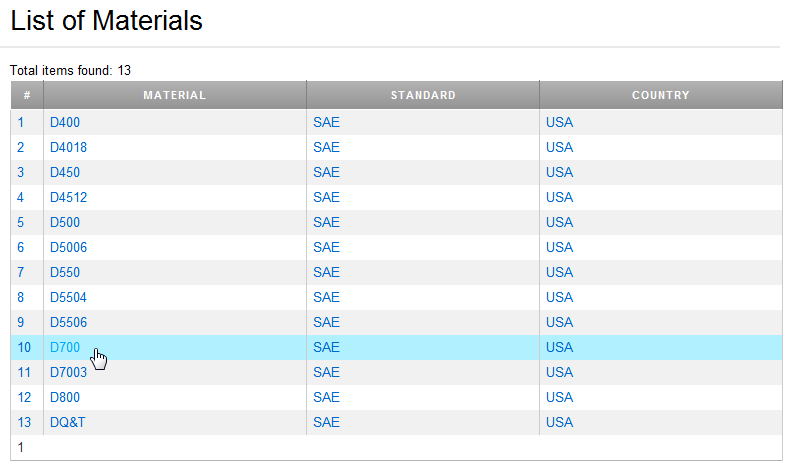792x472 pixels.
Task: Go to page 1 in pagination
Action: coord(21,447)
